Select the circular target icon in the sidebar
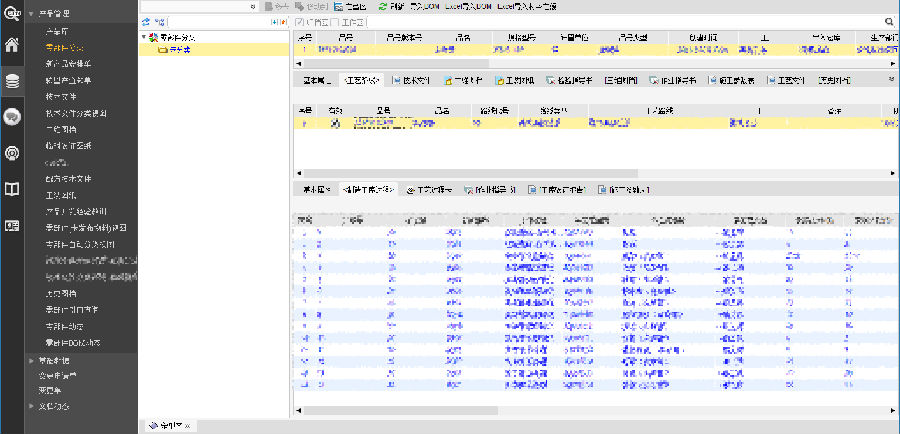 [12, 152]
